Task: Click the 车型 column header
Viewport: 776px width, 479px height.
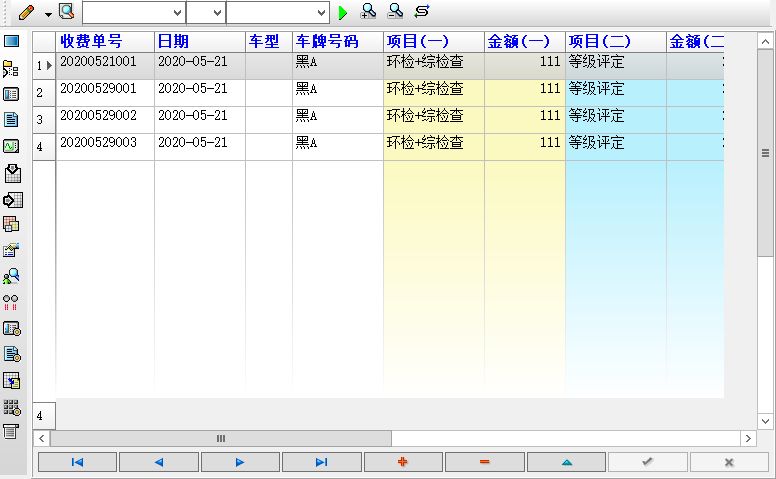Action: [269, 42]
